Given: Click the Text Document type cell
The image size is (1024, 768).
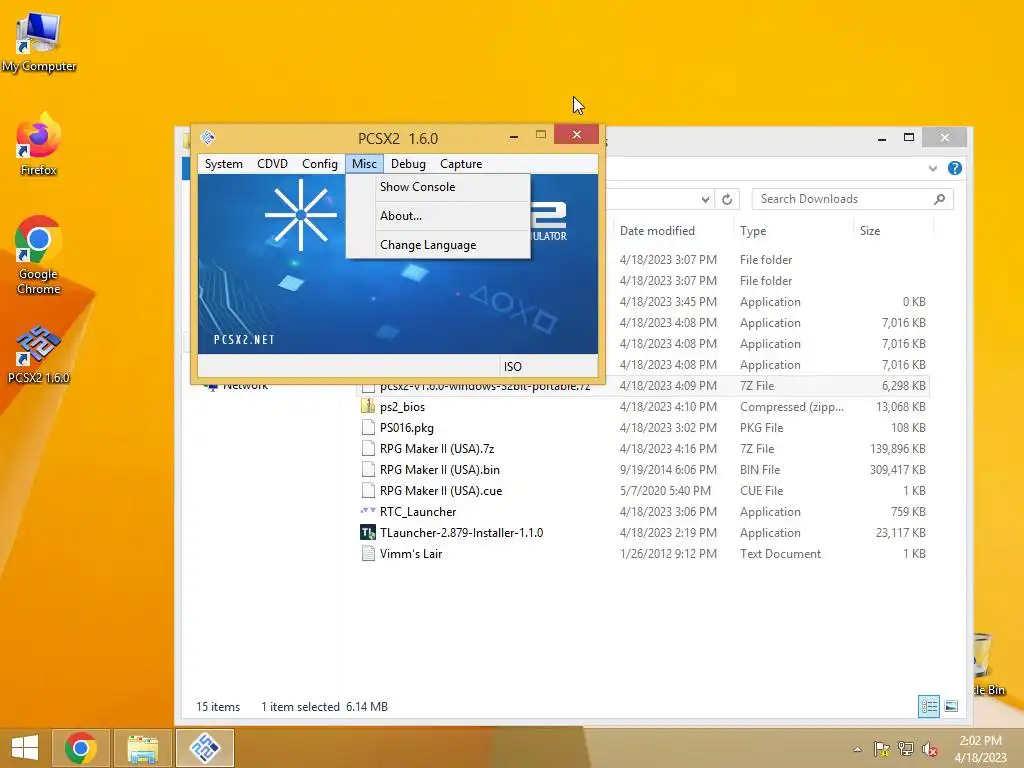Looking at the screenshot, I should 780,554.
